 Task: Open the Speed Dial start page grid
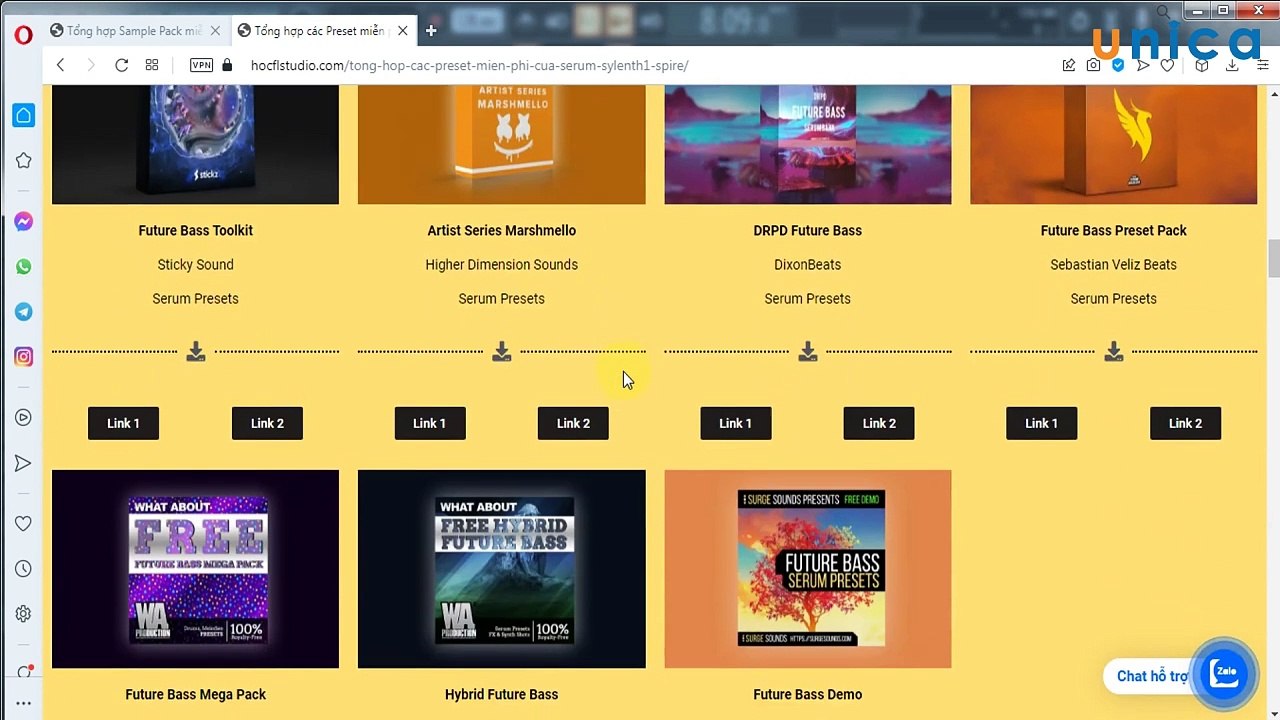(x=152, y=65)
